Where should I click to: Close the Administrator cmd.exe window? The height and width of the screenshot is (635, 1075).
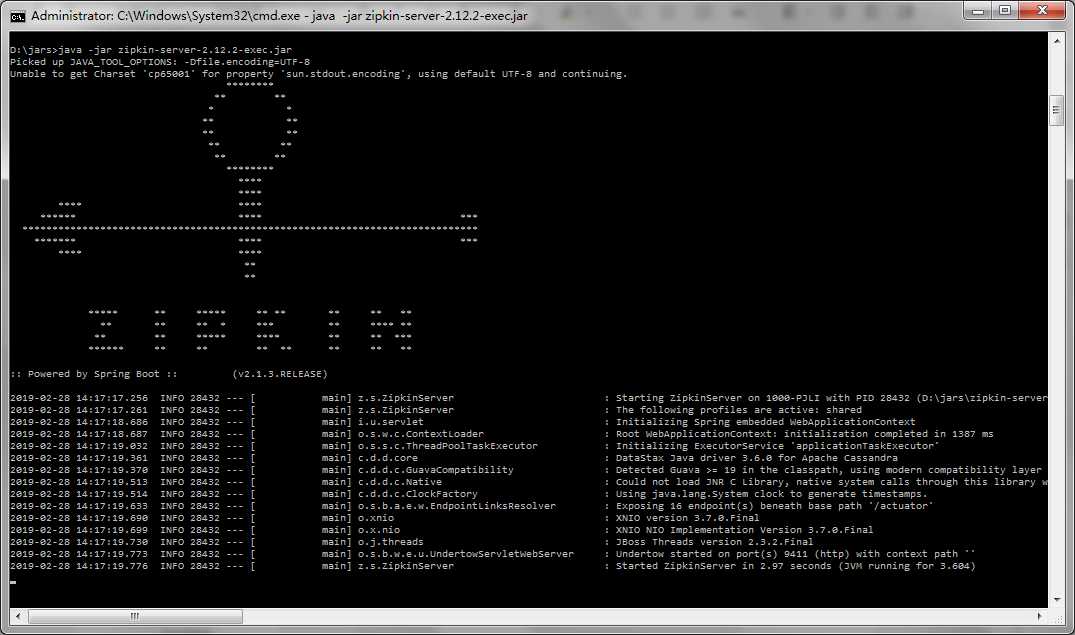point(1042,10)
